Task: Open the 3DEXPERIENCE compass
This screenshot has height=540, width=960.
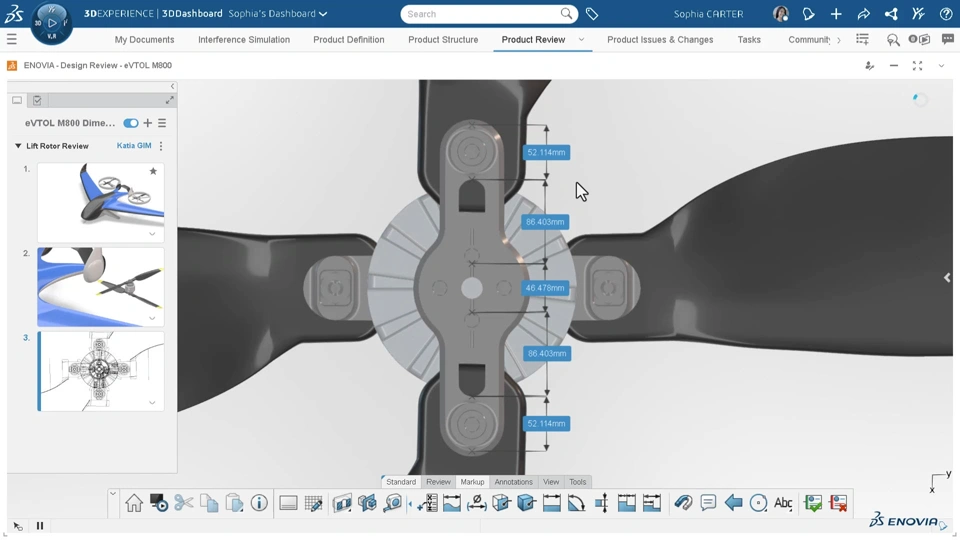Action: 51,23
